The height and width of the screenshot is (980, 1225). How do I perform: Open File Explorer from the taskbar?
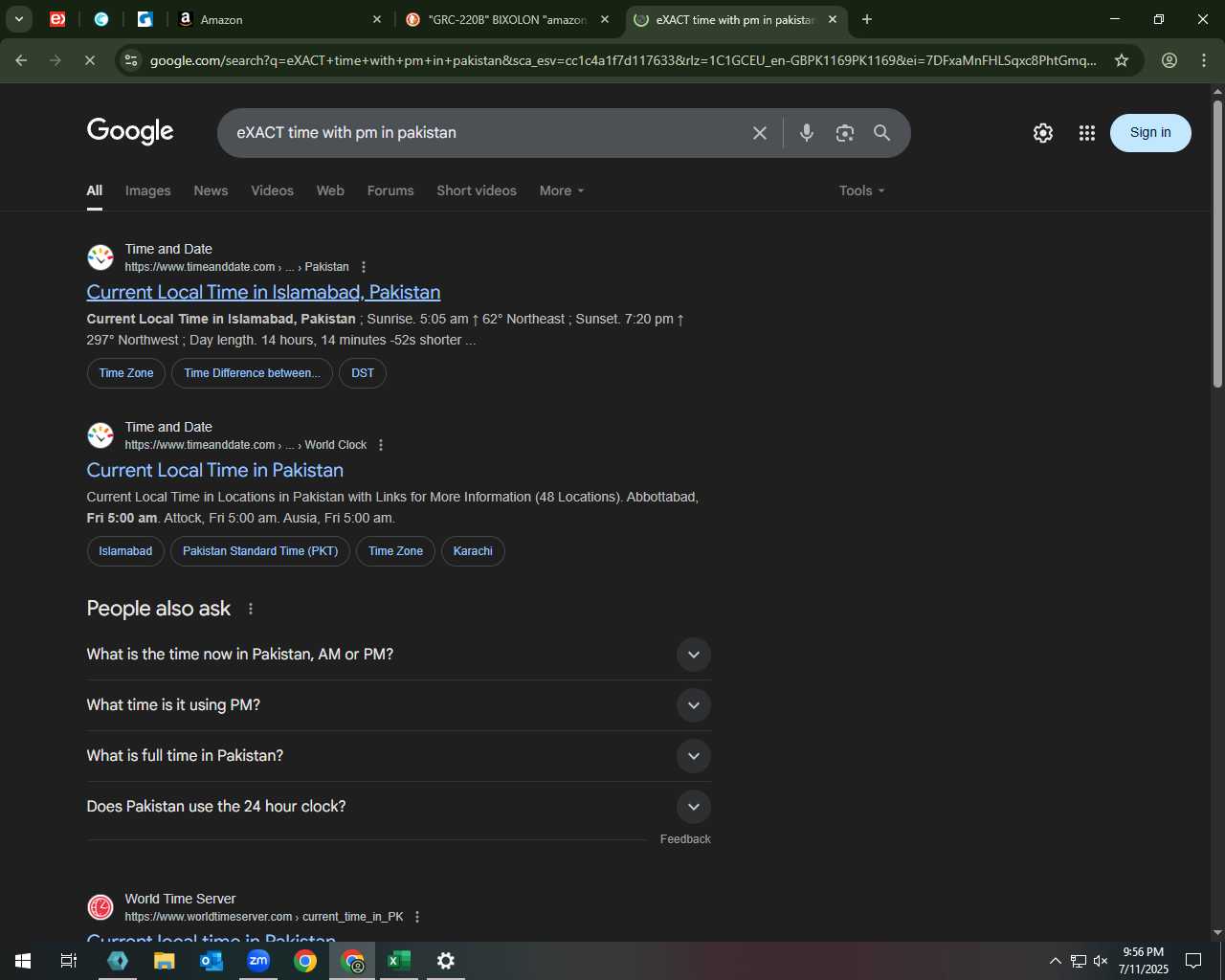pyautogui.click(x=165, y=961)
